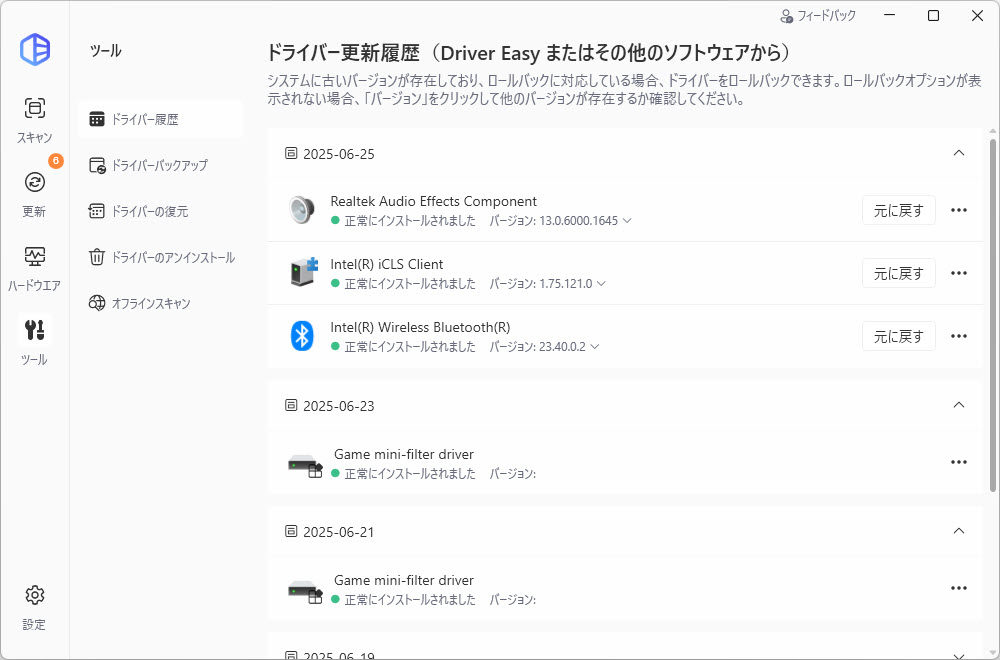Roll back Intel(R) iCLS Client driver
The image size is (1000, 660).
[899, 274]
